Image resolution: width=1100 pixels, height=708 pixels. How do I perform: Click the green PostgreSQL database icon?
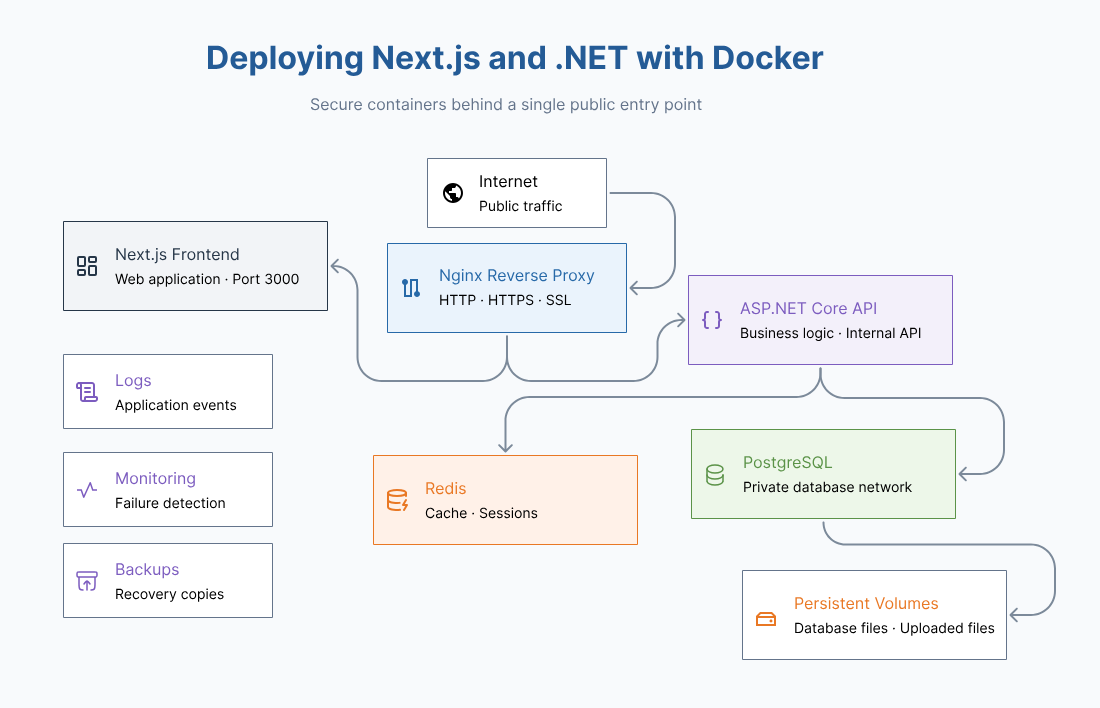tap(715, 475)
